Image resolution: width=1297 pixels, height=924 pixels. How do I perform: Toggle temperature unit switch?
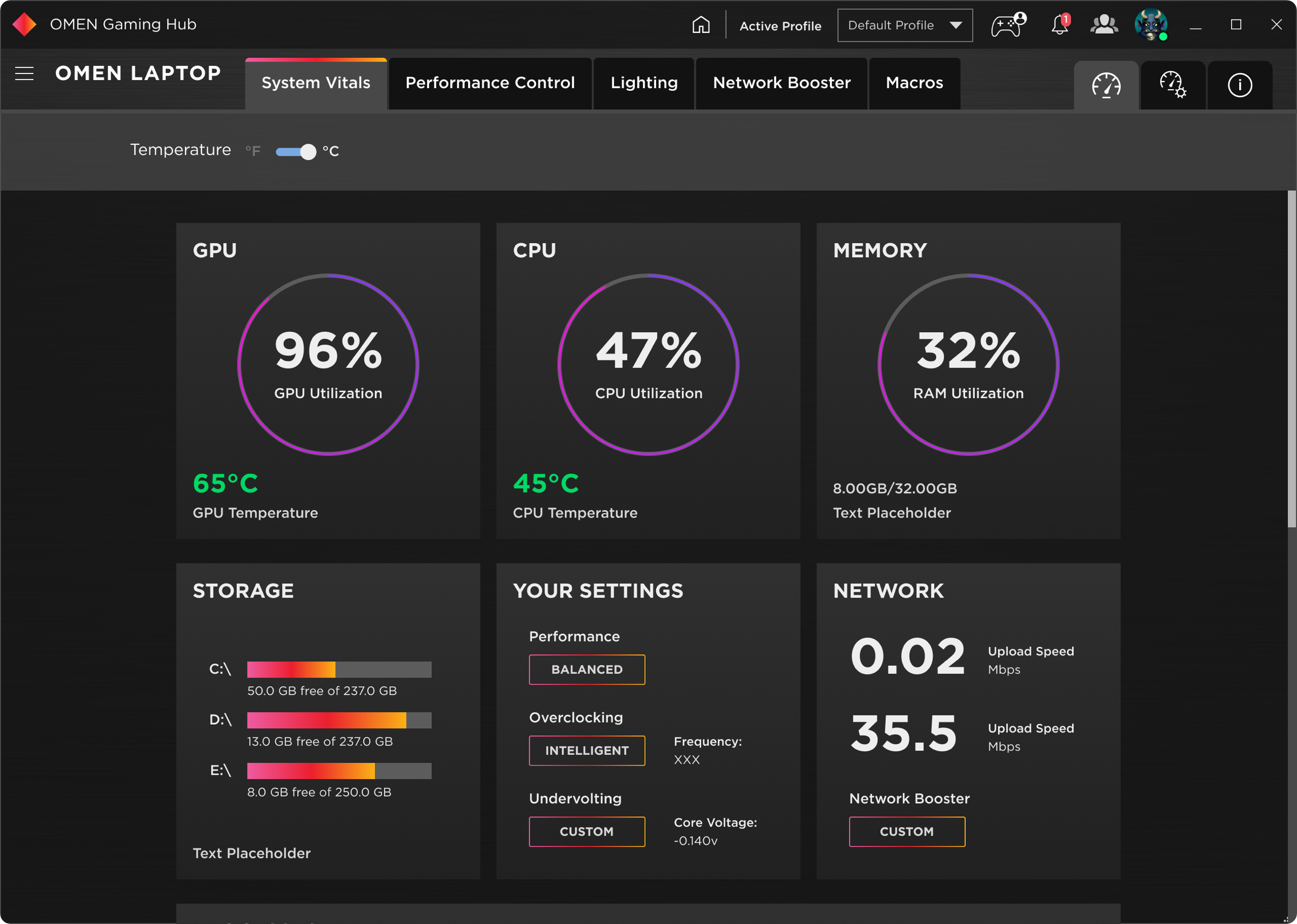click(x=296, y=151)
